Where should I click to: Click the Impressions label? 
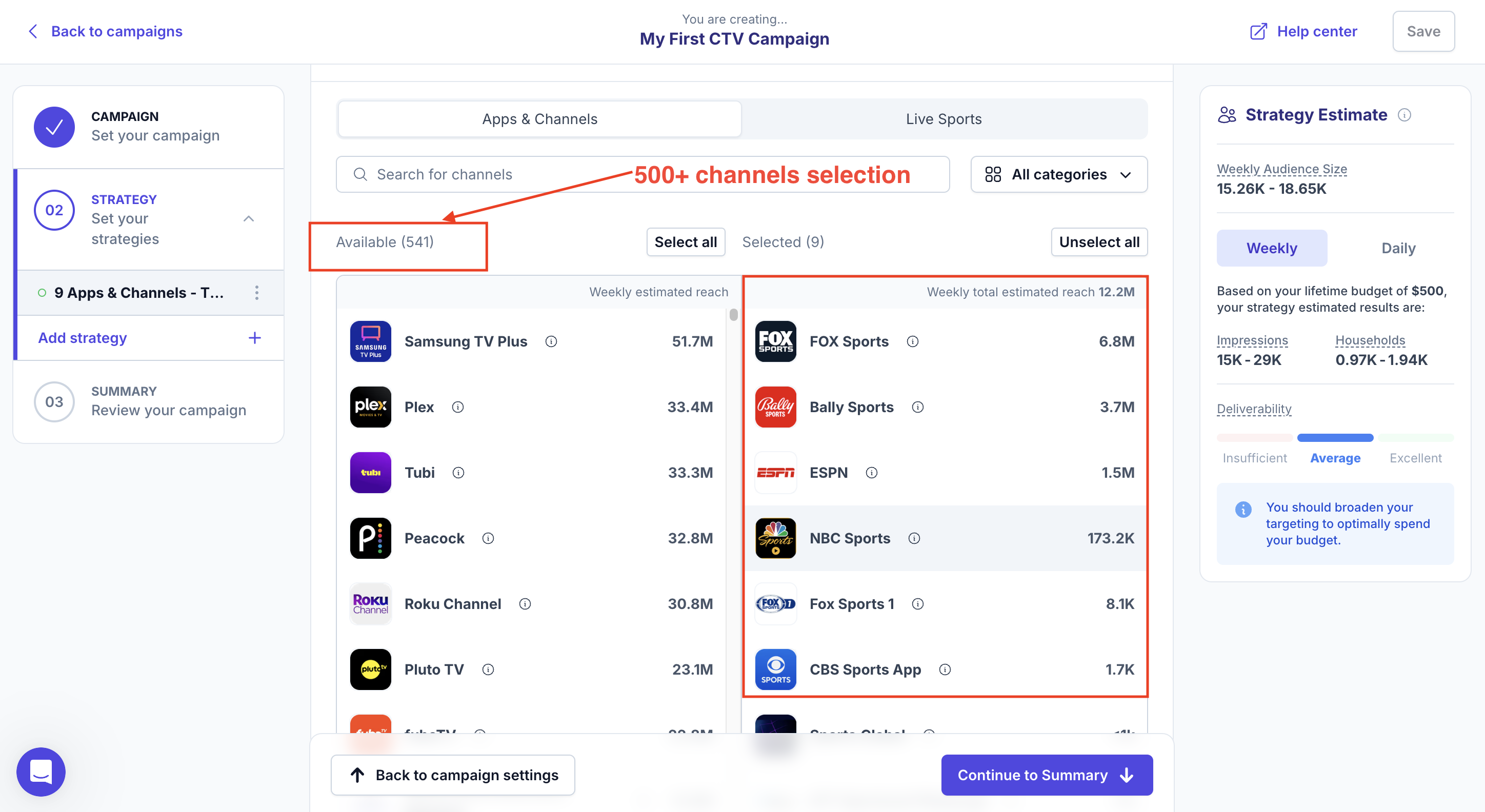pos(1252,340)
